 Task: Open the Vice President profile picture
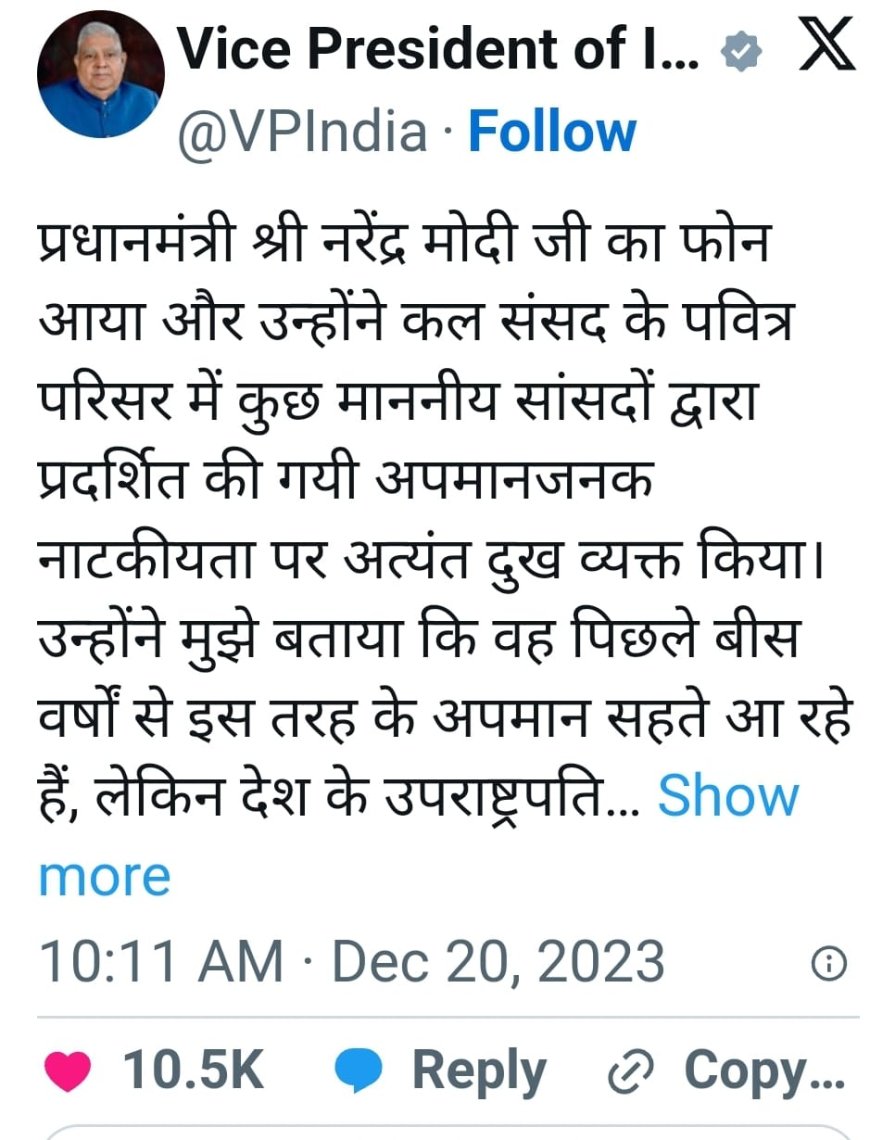point(101,74)
